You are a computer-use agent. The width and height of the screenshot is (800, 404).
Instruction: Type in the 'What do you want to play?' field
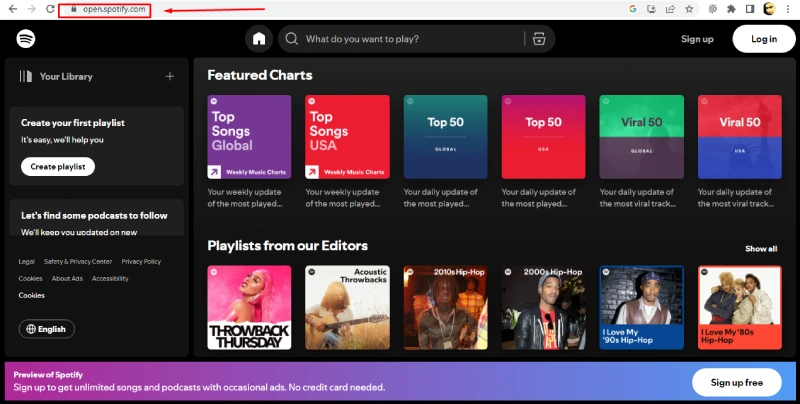pyautogui.click(x=410, y=39)
